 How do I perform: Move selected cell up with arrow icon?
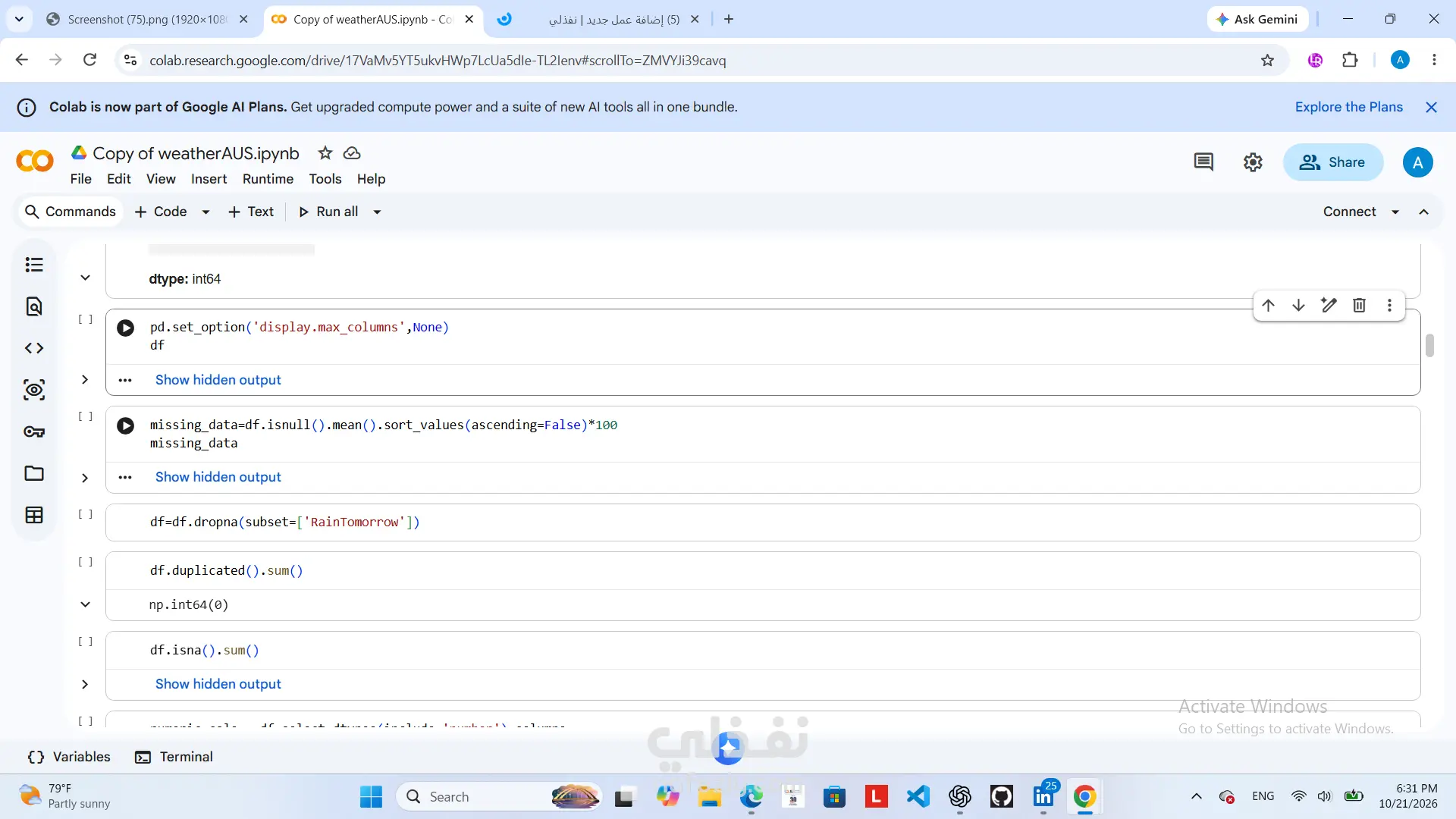pos(1269,305)
